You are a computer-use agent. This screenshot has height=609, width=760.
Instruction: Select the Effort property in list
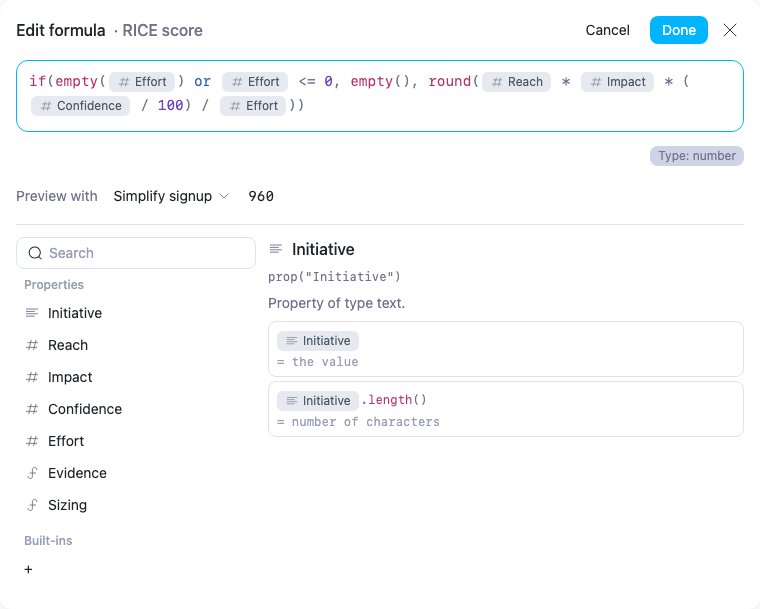pos(136,441)
